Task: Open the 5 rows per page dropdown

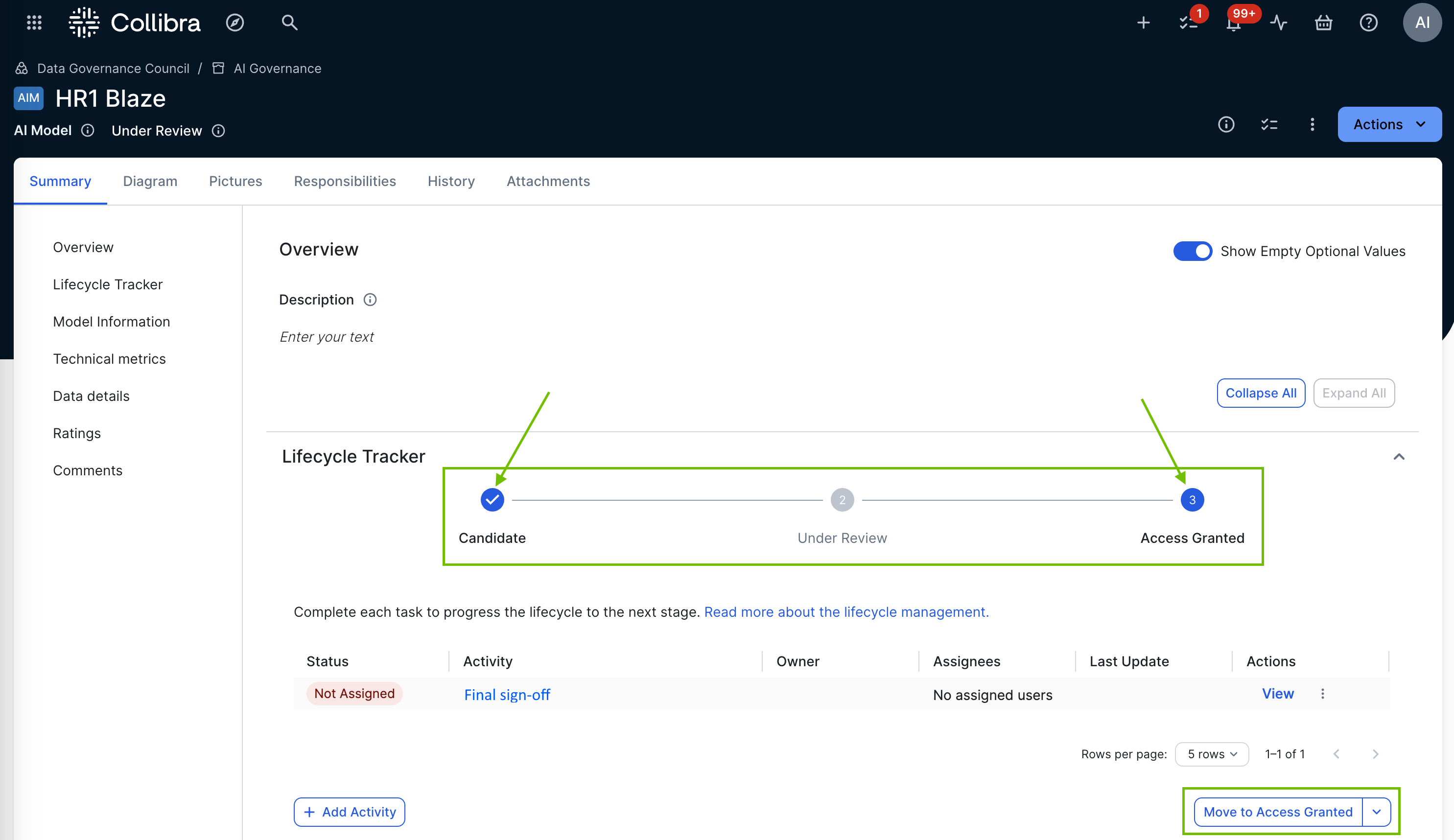Action: [x=1212, y=754]
